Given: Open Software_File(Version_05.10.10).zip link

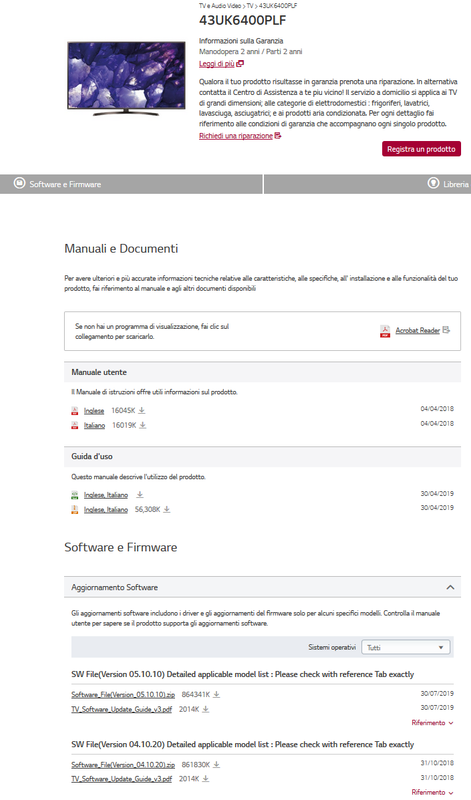Looking at the screenshot, I should tap(123, 695).
